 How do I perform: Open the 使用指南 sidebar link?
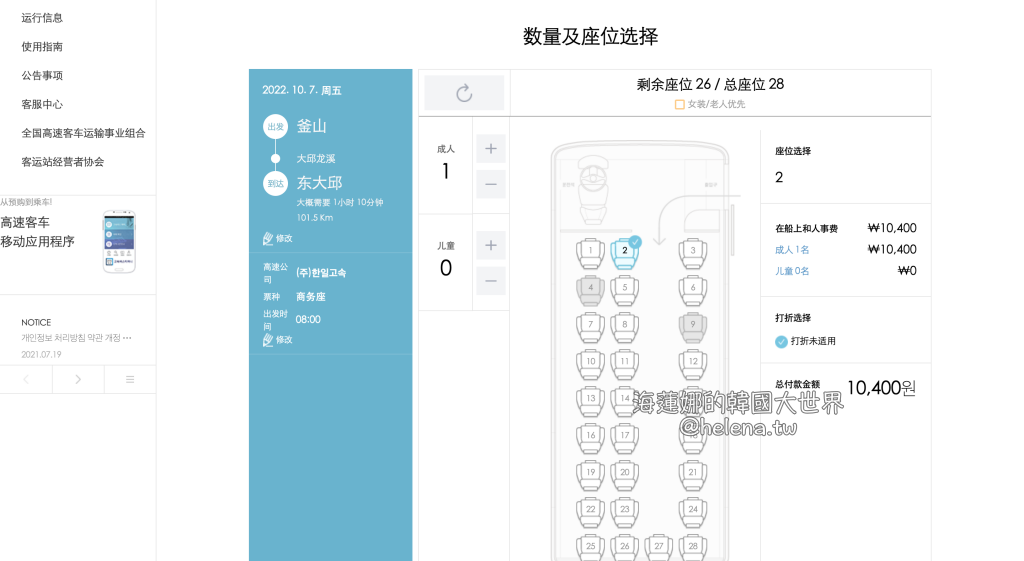42,47
